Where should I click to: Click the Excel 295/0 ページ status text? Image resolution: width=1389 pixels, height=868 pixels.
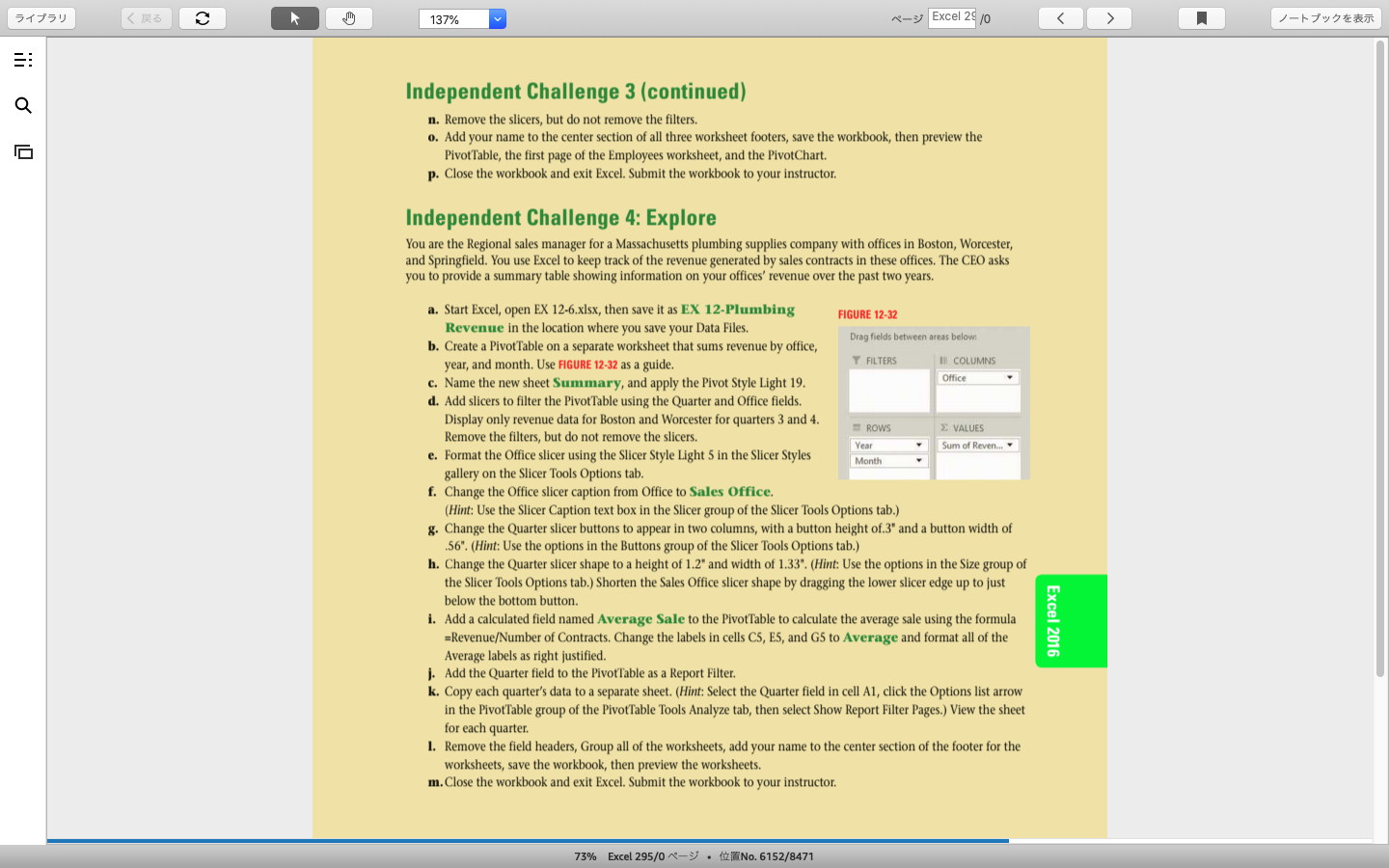coord(653,856)
